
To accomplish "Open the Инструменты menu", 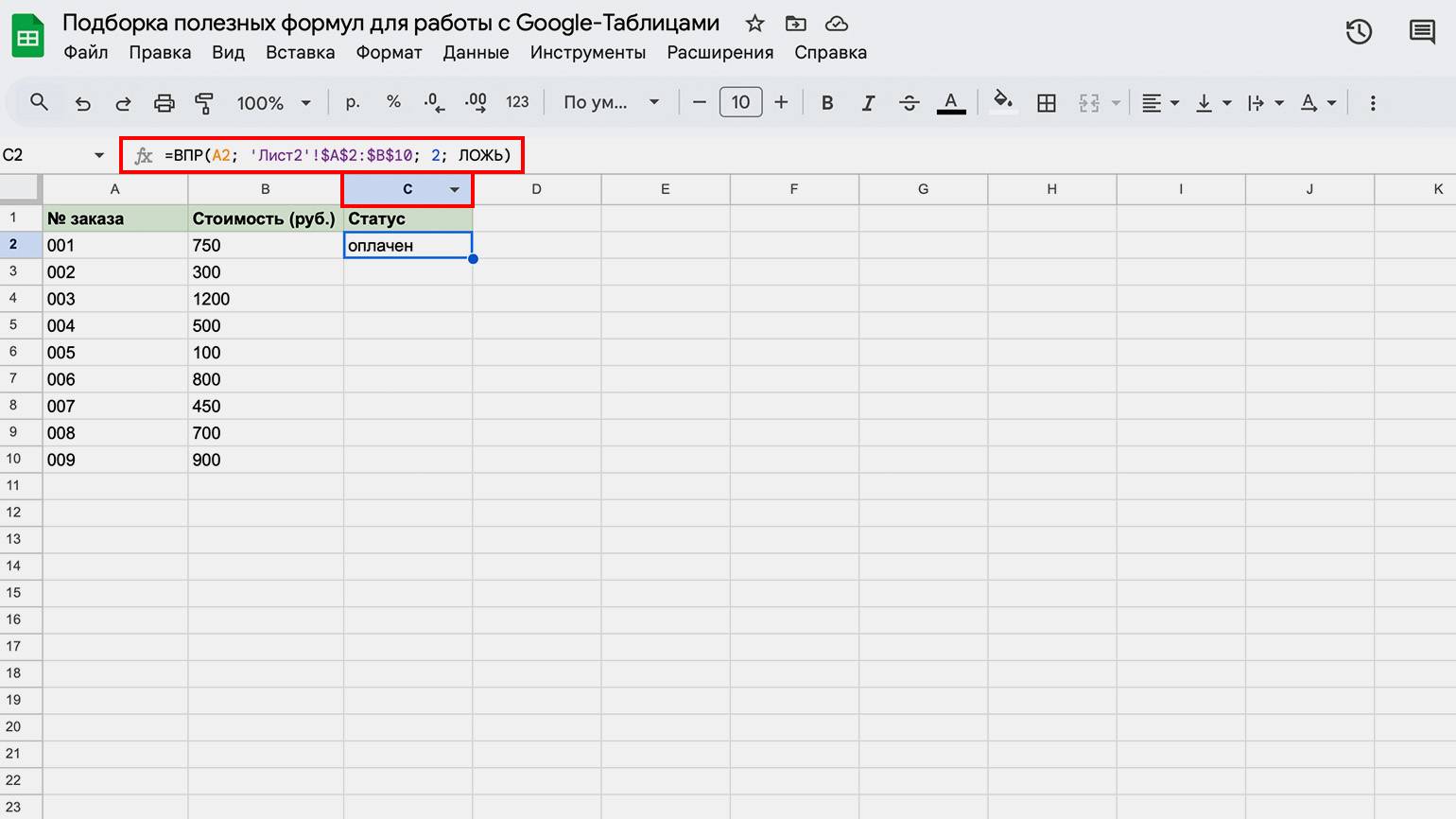I will pos(588,53).
